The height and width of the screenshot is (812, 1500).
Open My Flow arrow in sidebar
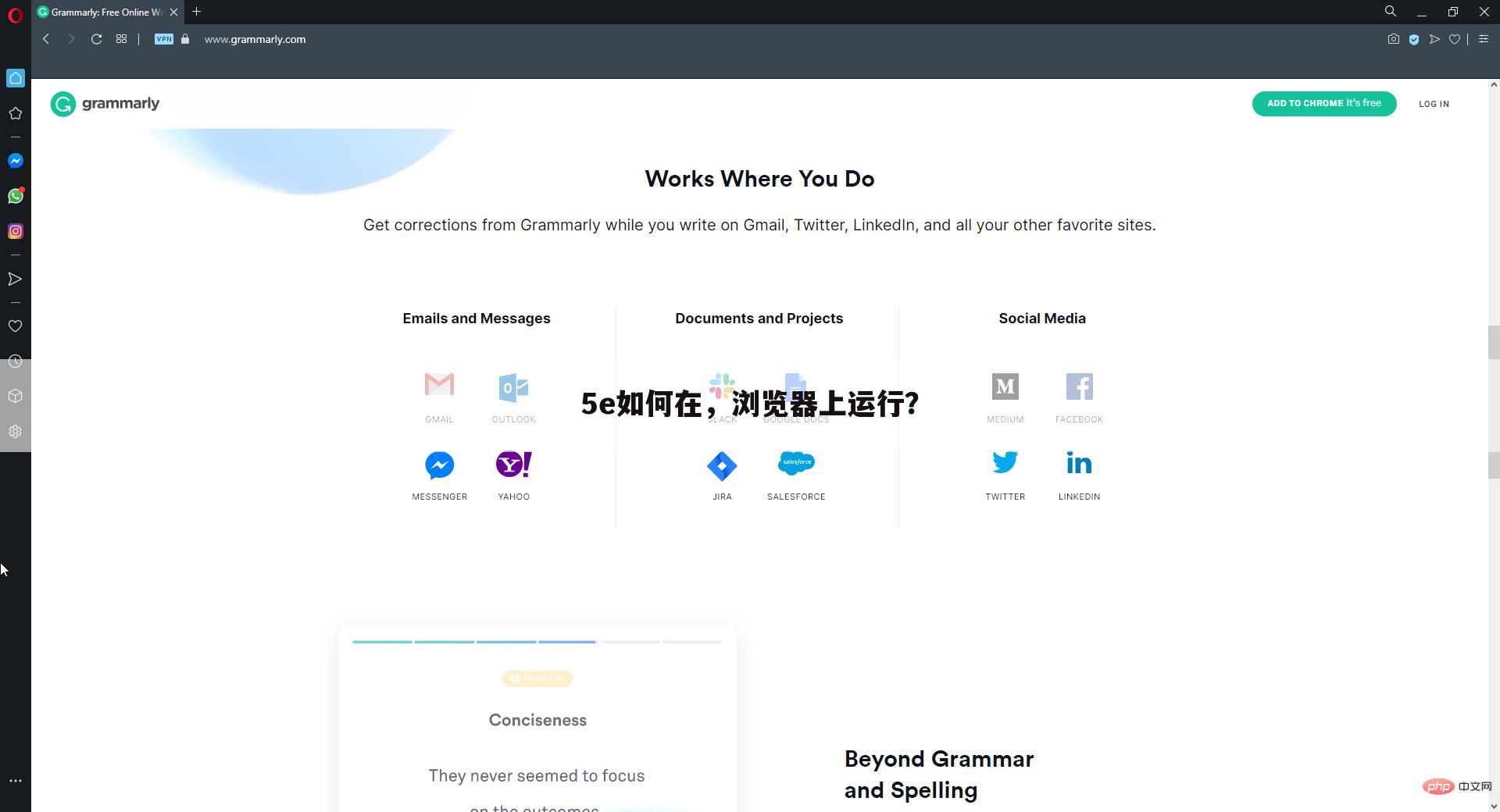15,279
